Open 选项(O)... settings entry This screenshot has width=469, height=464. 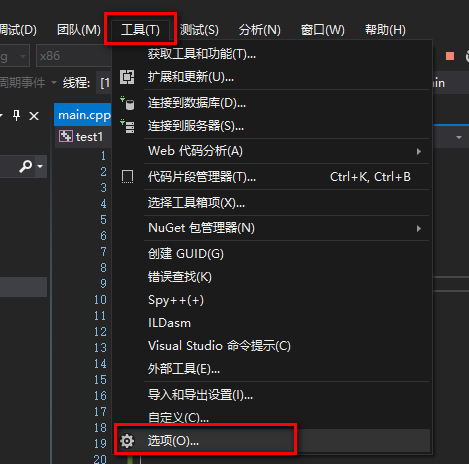pyautogui.click(x=272, y=441)
